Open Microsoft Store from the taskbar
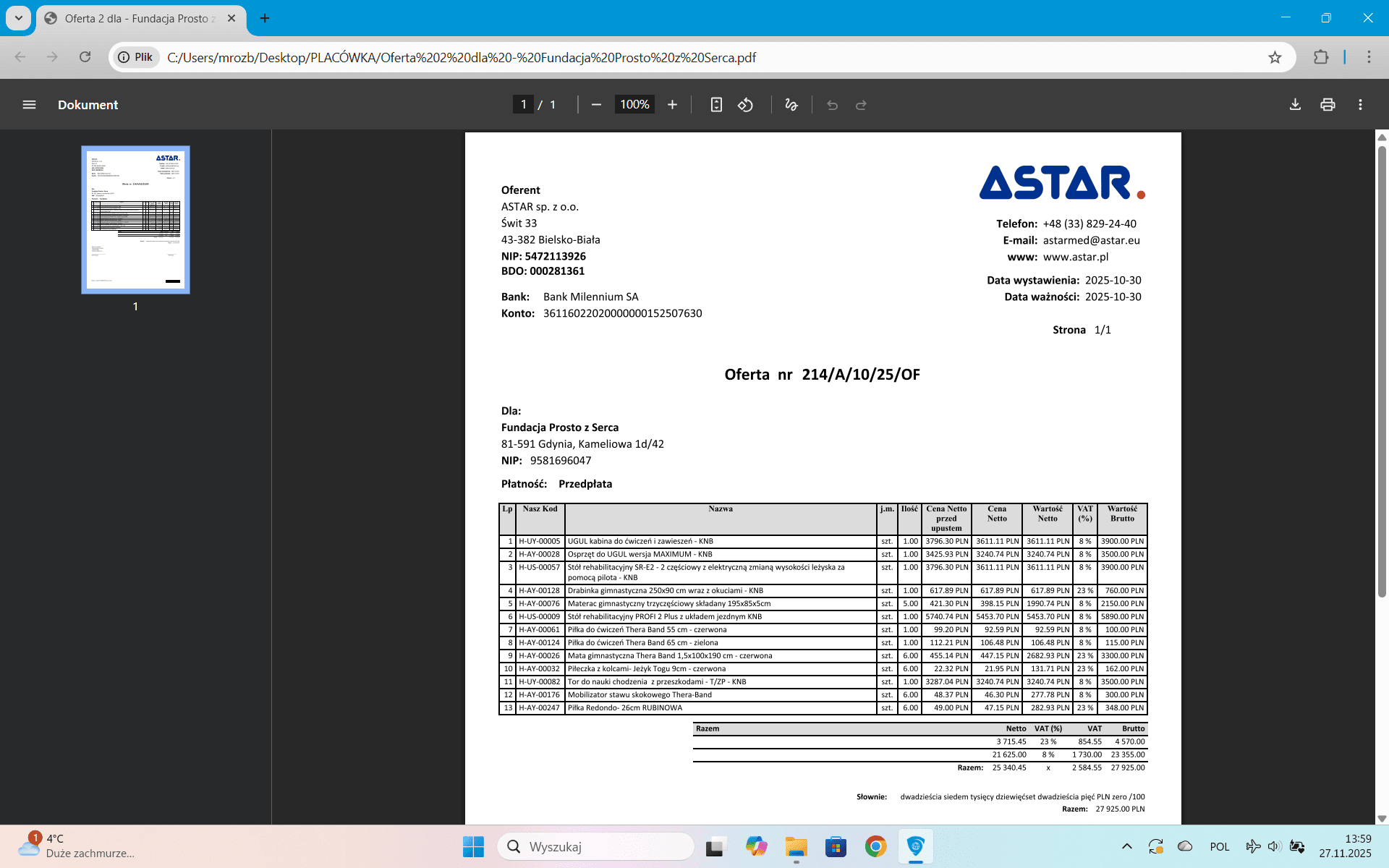The image size is (1389, 868). point(836,846)
